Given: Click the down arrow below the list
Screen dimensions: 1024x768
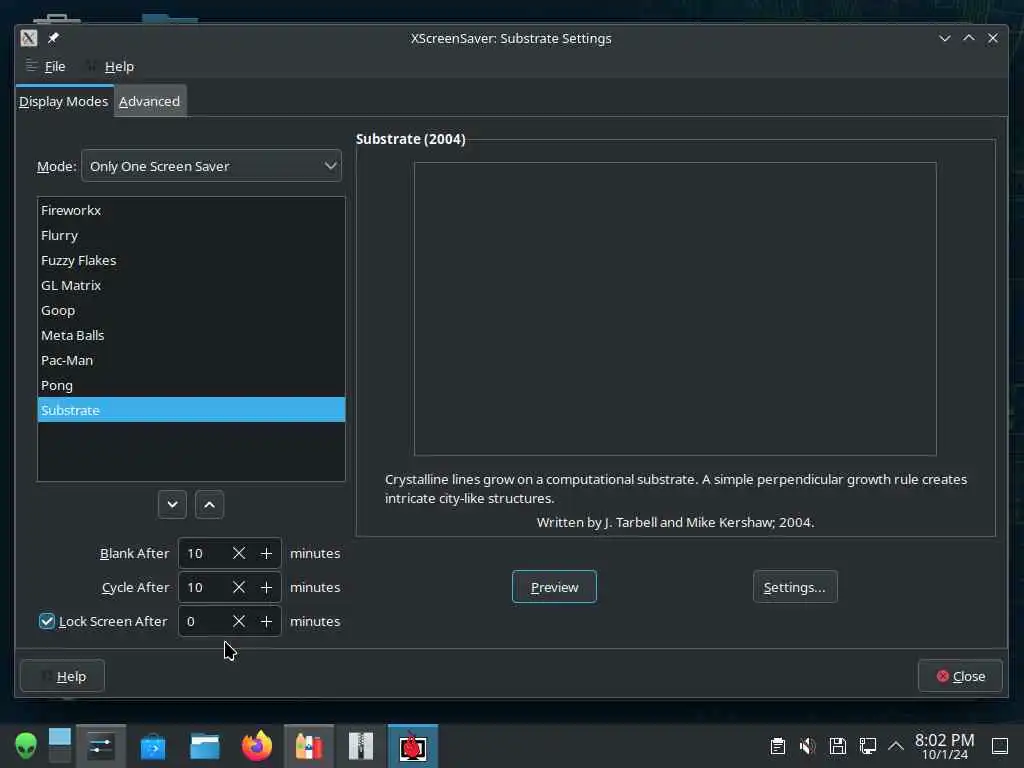Looking at the screenshot, I should (x=172, y=504).
